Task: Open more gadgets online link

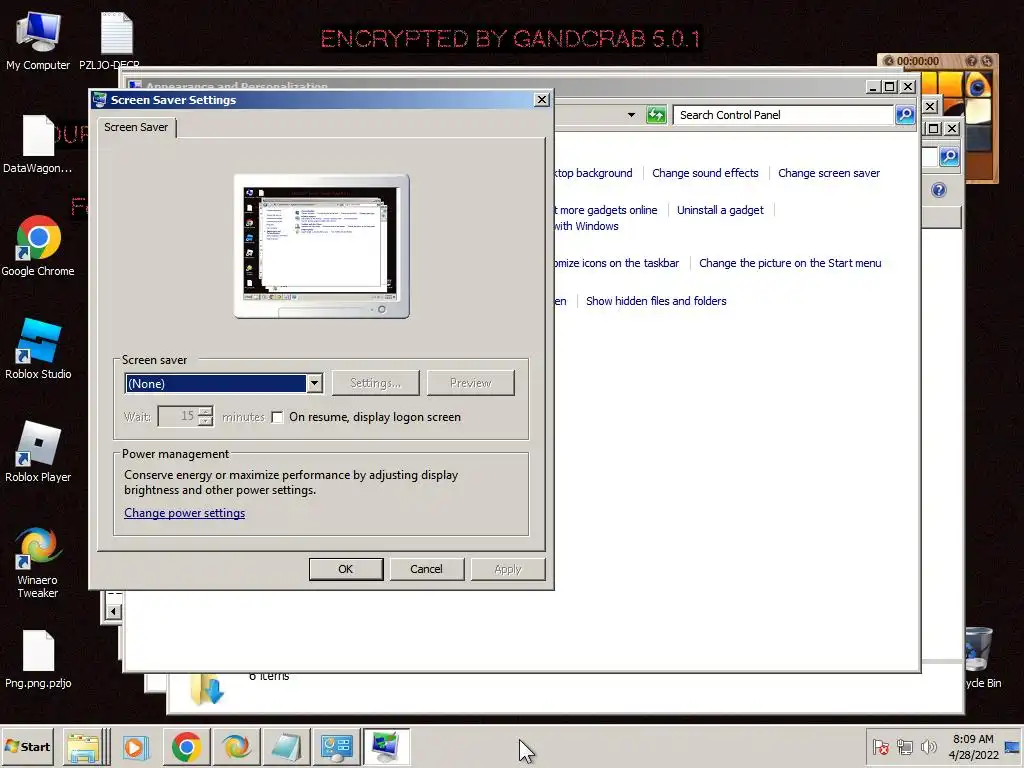Action: pyautogui.click(x=606, y=210)
